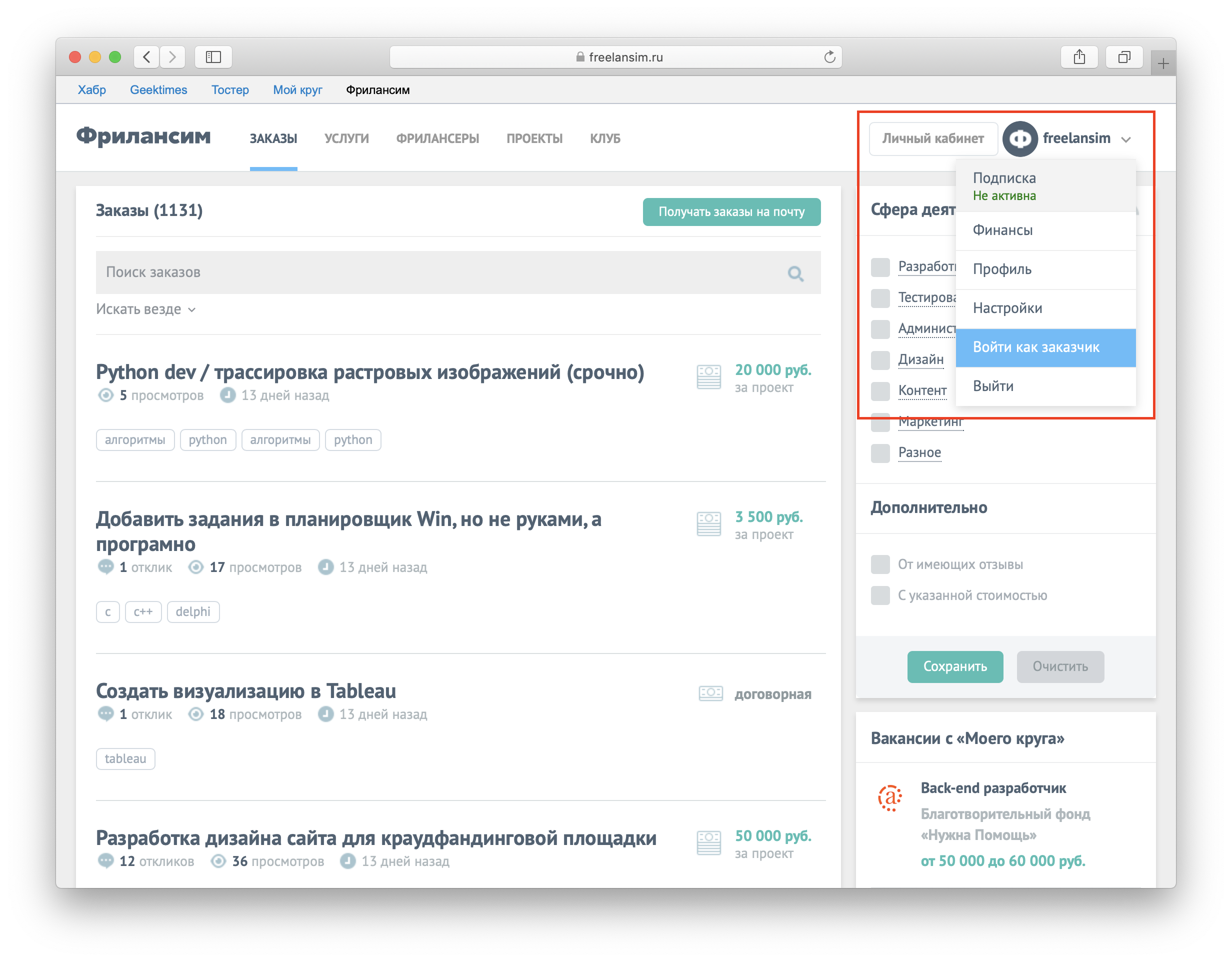Enable the Дизайн category checkbox
1232x962 pixels.
[880, 360]
